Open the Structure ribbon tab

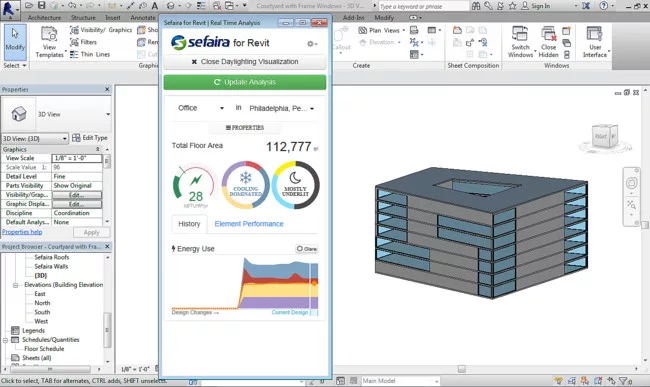tap(83, 18)
